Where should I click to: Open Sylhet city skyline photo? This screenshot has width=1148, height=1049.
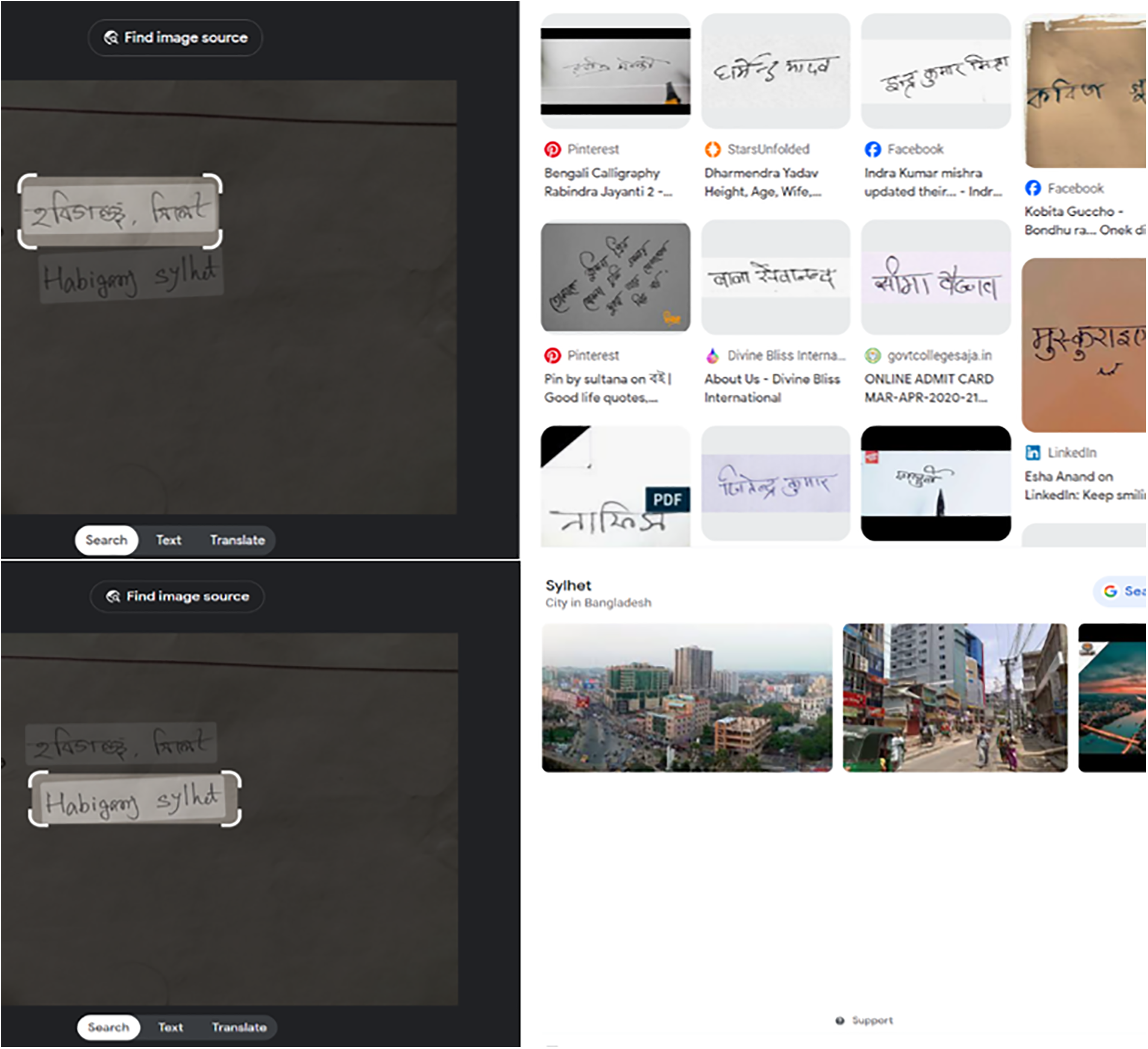click(x=686, y=698)
